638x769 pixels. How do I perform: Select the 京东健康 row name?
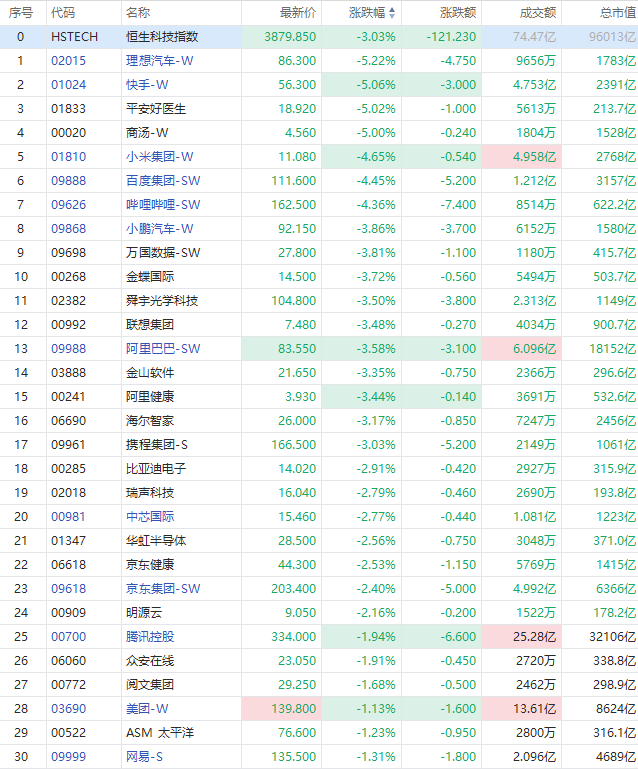click(x=150, y=565)
